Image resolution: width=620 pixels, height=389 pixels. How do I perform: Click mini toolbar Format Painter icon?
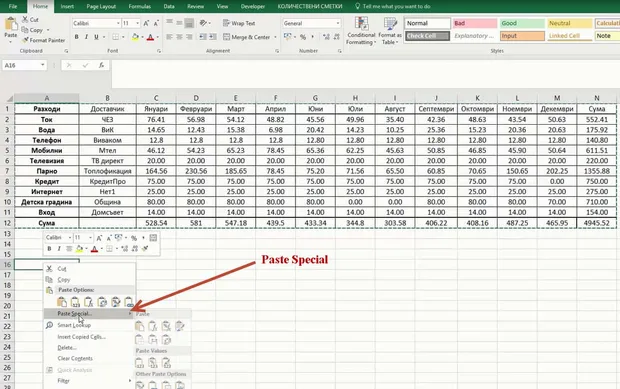(x=146, y=249)
